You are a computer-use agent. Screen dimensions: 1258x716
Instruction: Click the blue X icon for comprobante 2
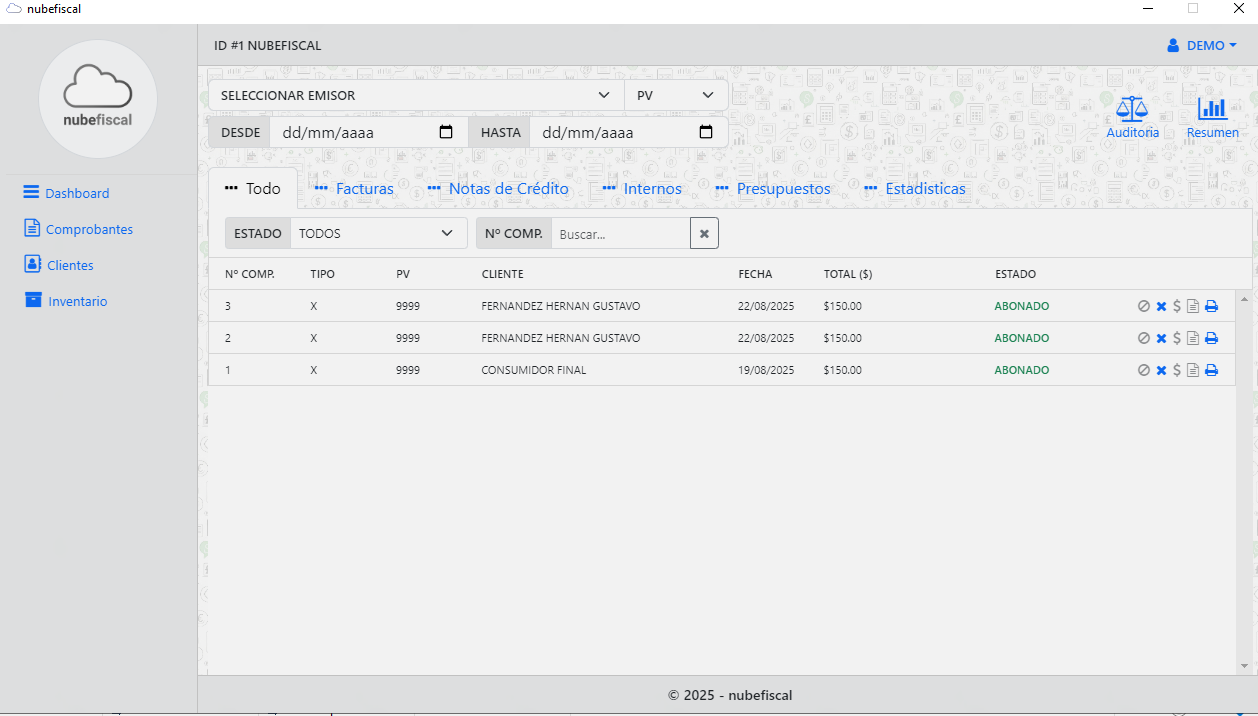[x=1161, y=339]
